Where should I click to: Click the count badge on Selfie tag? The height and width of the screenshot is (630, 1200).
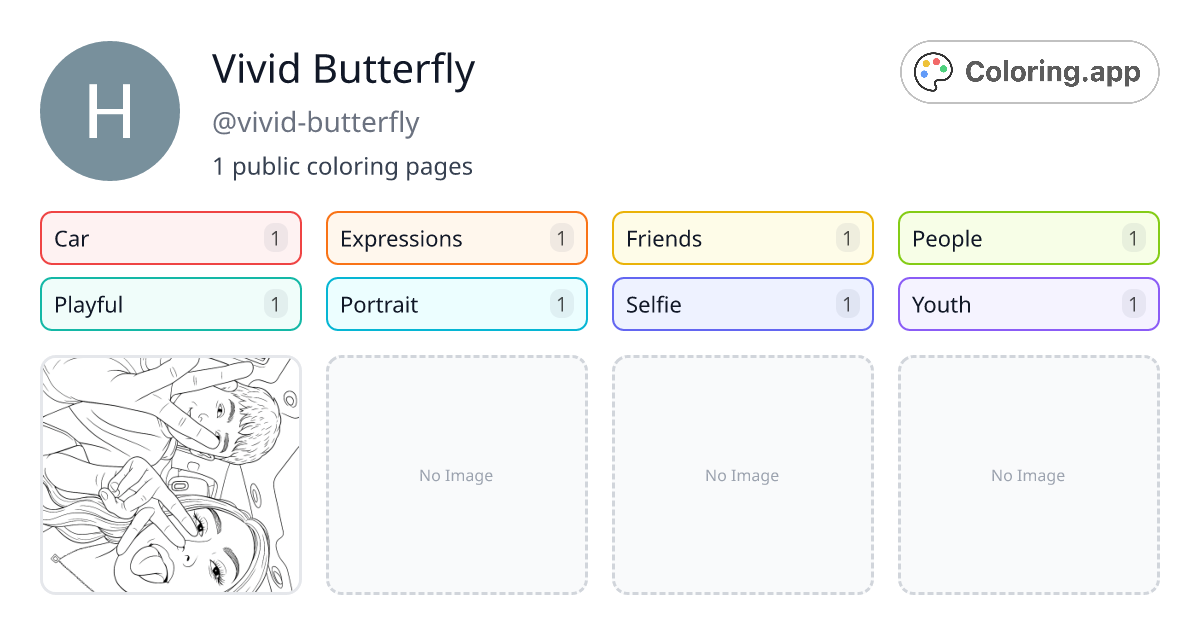point(846,304)
